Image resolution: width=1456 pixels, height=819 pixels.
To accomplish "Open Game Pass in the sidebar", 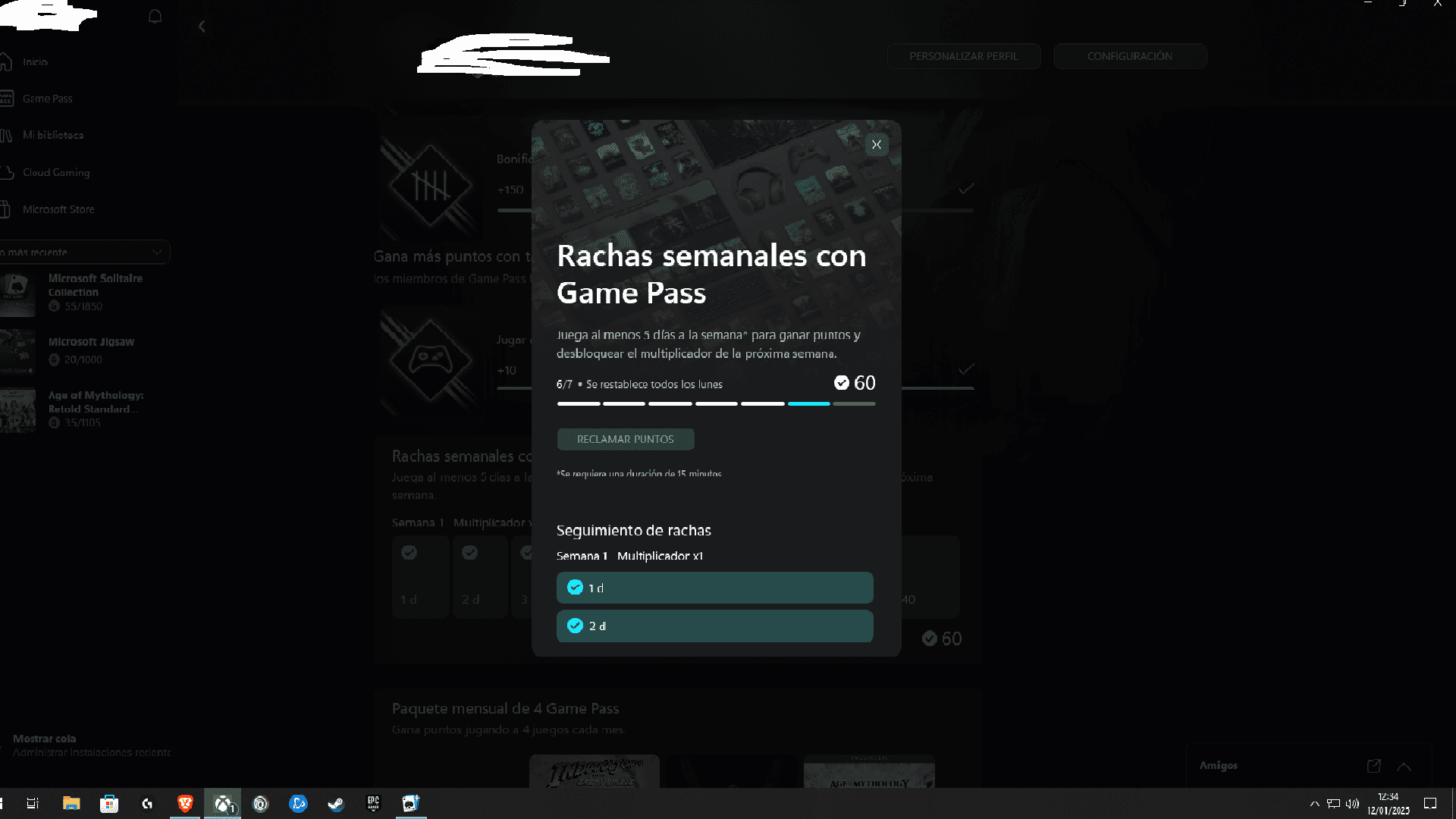I will [47, 99].
